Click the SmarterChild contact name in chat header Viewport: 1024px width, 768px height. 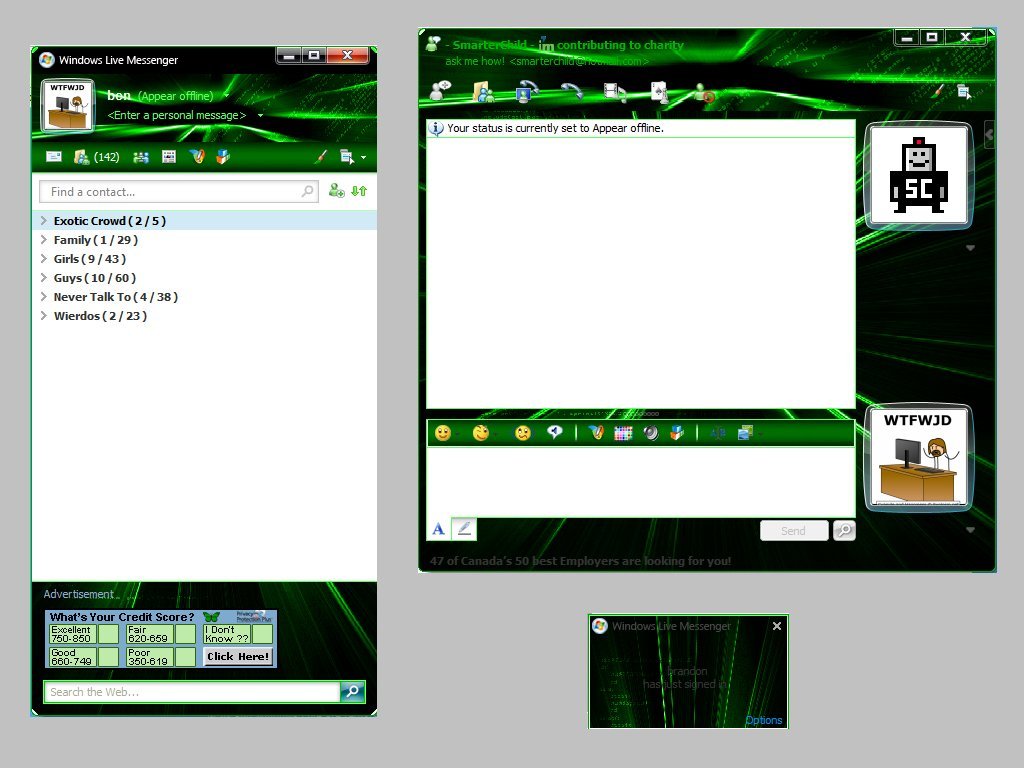tap(490, 45)
